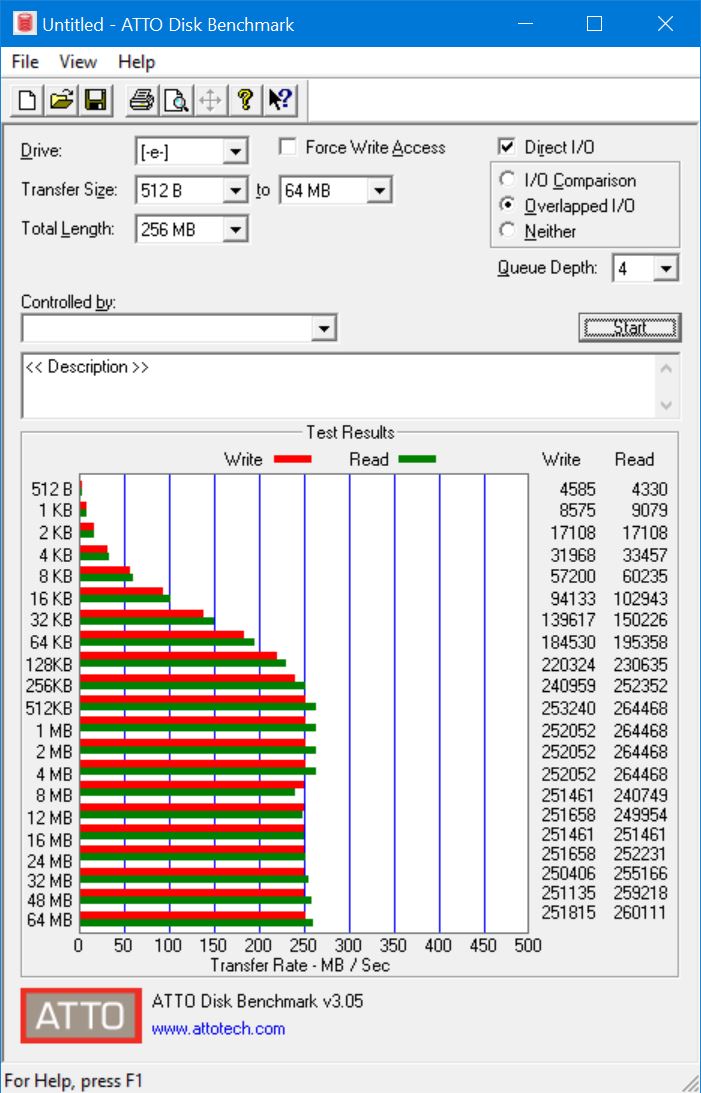Click the red Write bar for 64 MB
The width and height of the screenshot is (701, 1093).
pyautogui.click(x=192, y=916)
